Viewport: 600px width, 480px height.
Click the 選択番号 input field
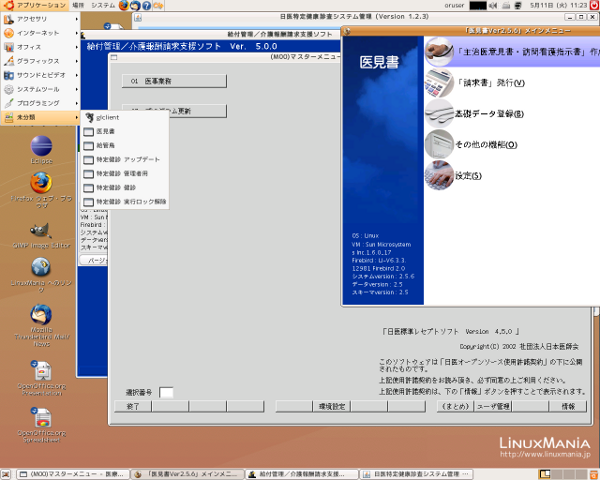pyautogui.click(x=166, y=393)
